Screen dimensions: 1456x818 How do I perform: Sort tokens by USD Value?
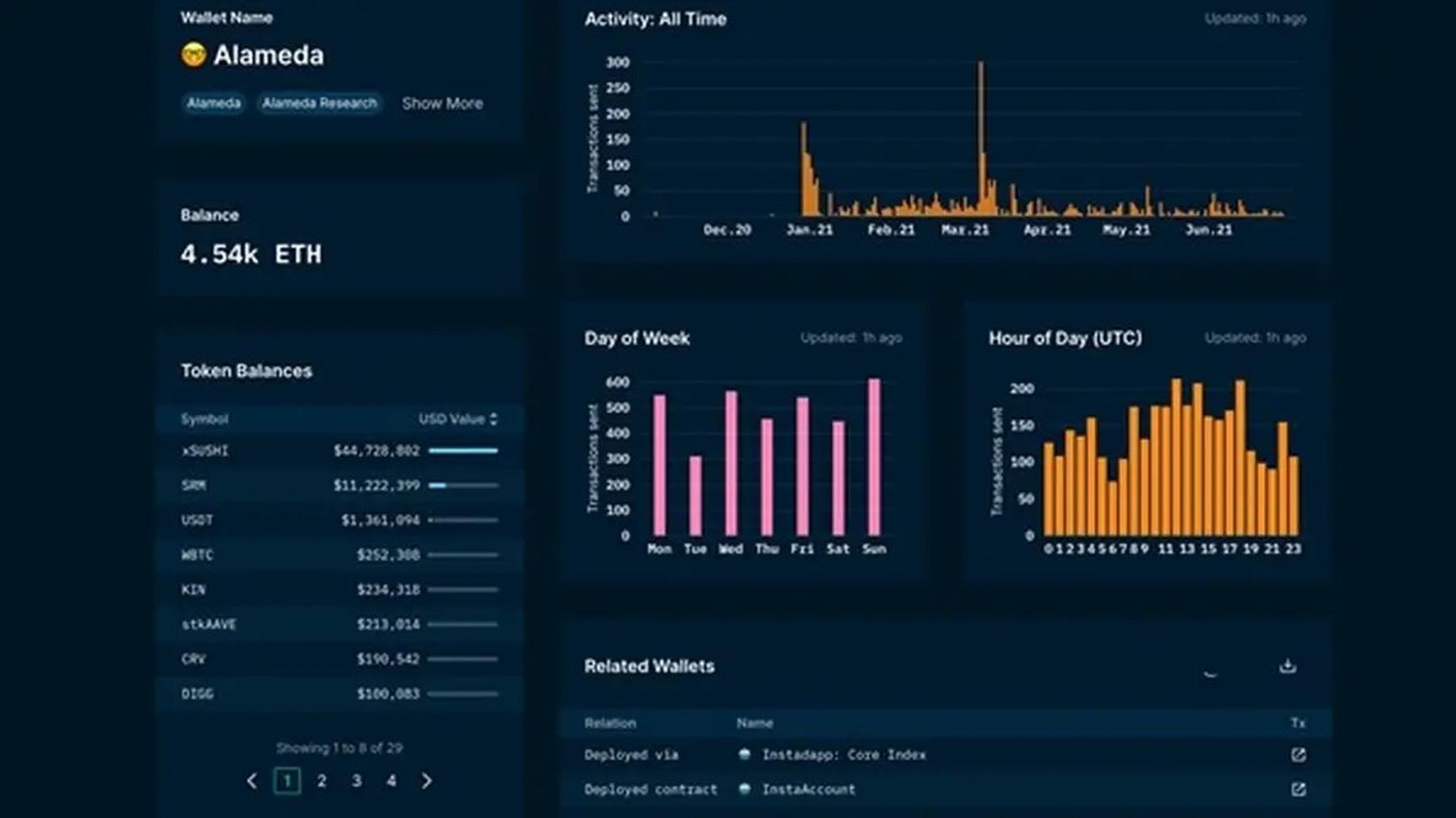click(458, 419)
